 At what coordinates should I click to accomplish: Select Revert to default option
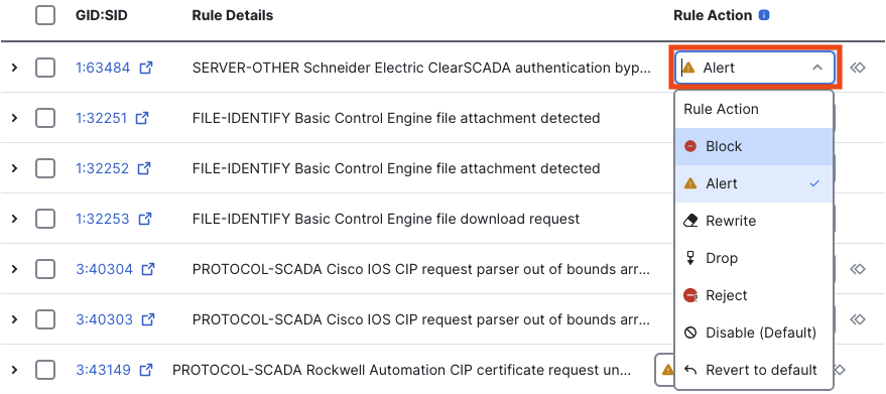[754, 370]
